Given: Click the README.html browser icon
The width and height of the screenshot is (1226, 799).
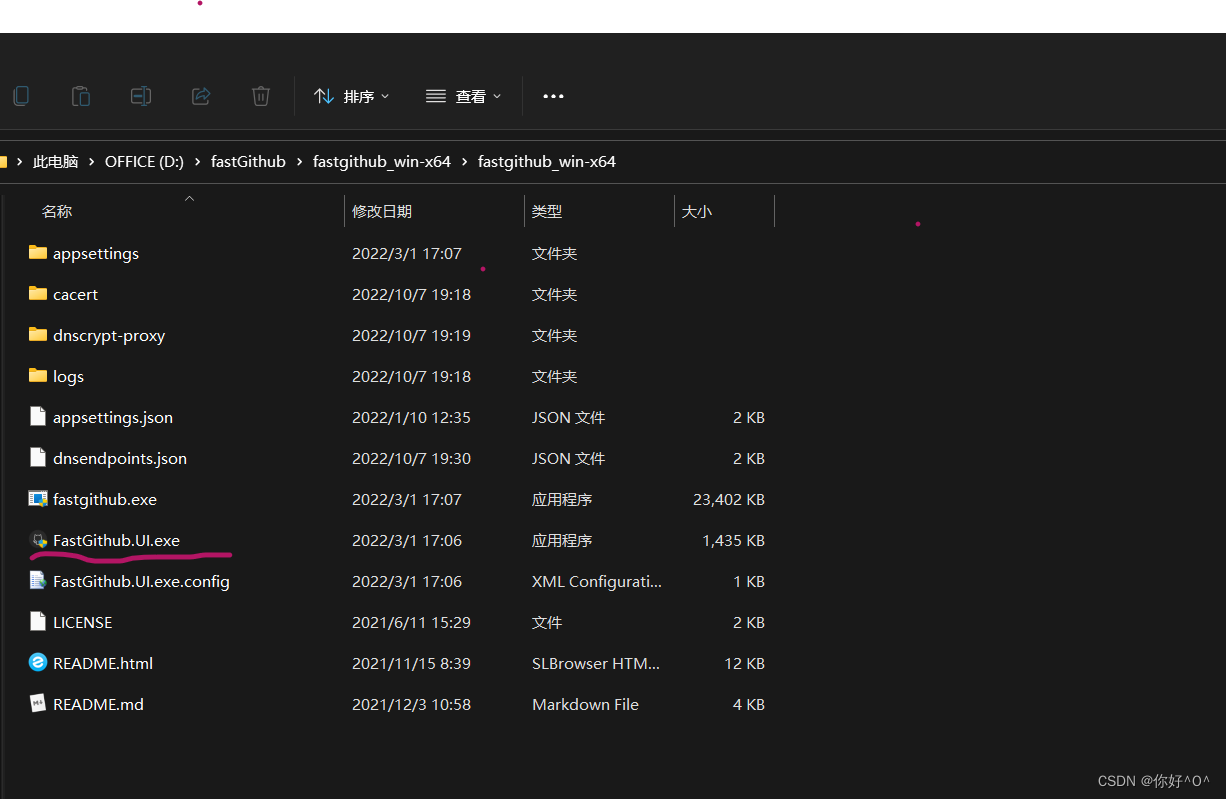Looking at the screenshot, I should (x=38, y=663).
